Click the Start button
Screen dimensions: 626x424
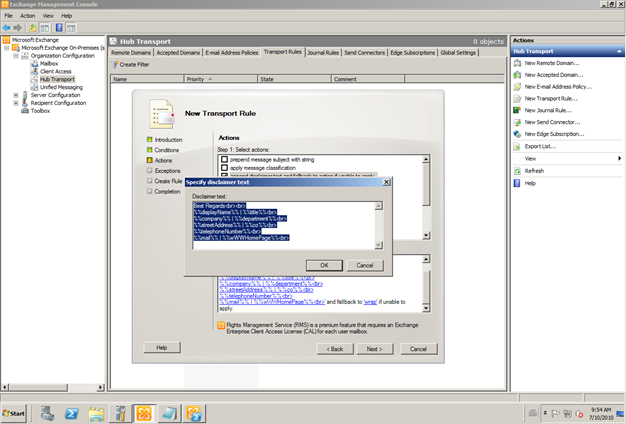pyautogui.click(x=14, y=414)
